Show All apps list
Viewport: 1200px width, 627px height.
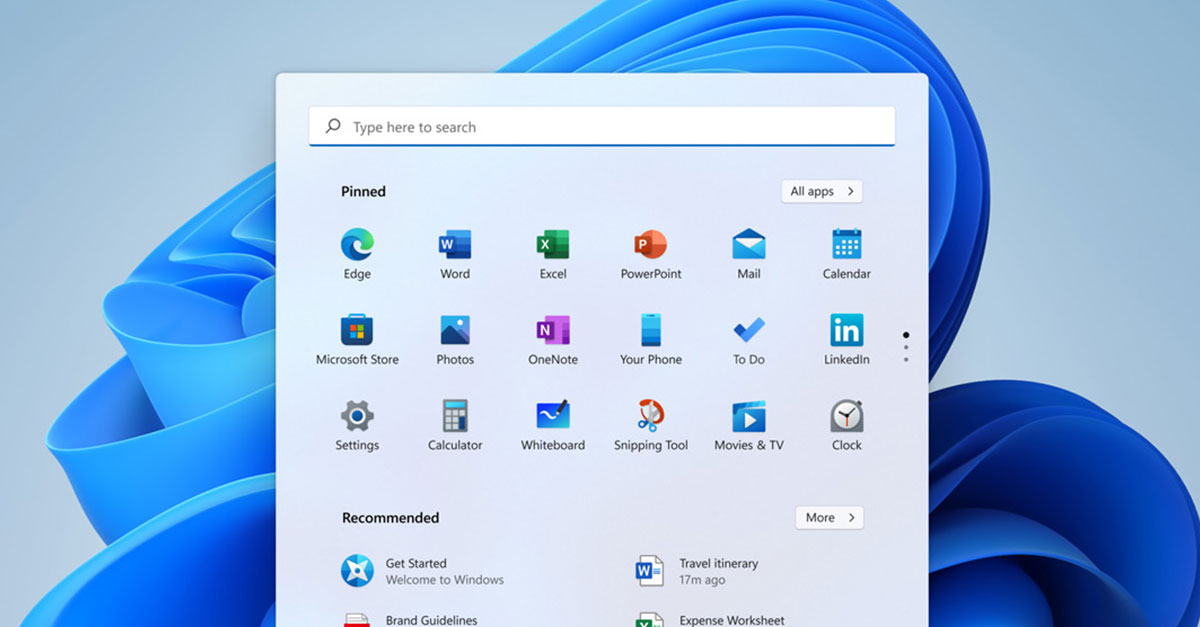[822, 191]
